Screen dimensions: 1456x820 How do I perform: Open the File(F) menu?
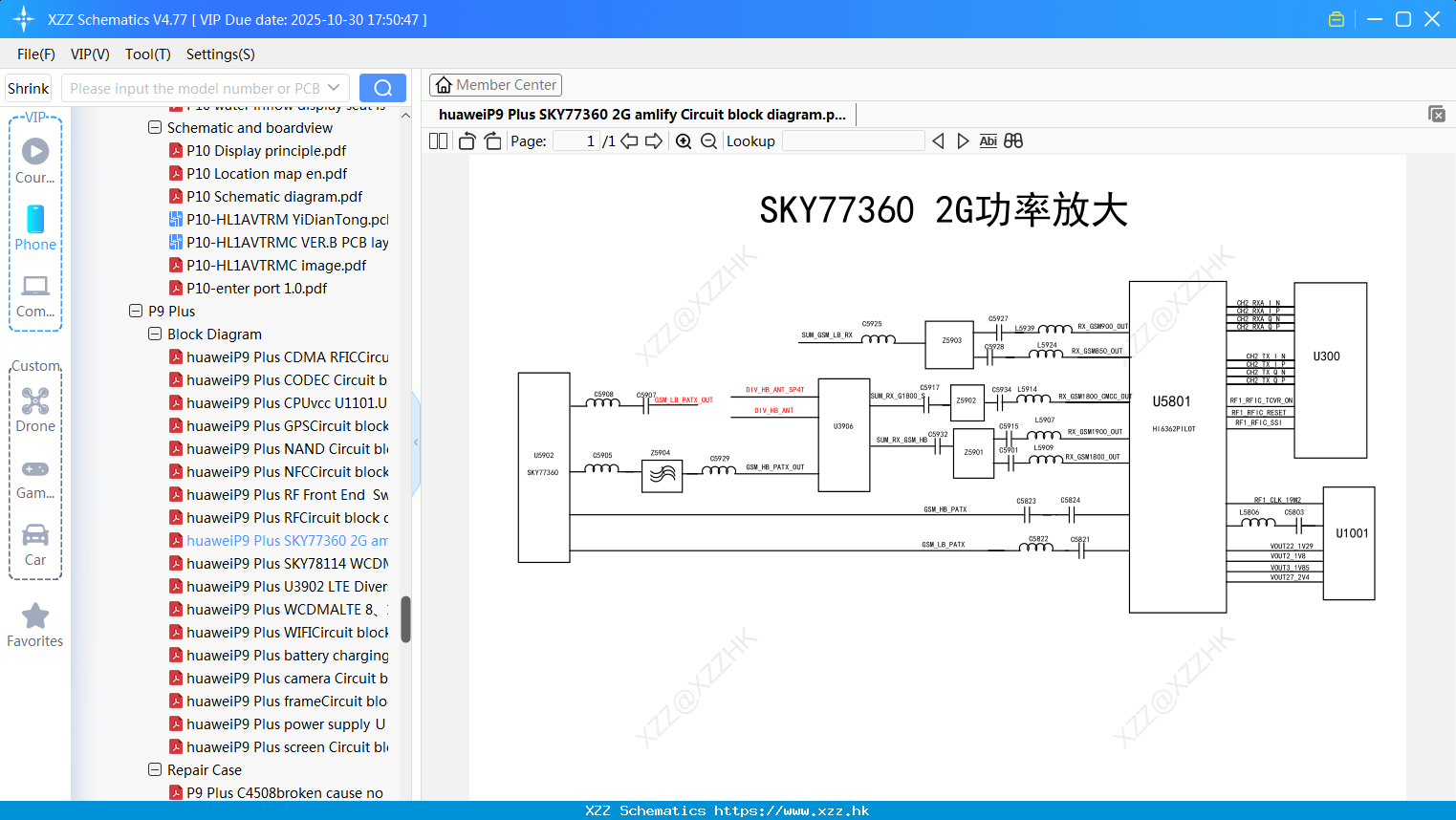(x=36, y=54)
